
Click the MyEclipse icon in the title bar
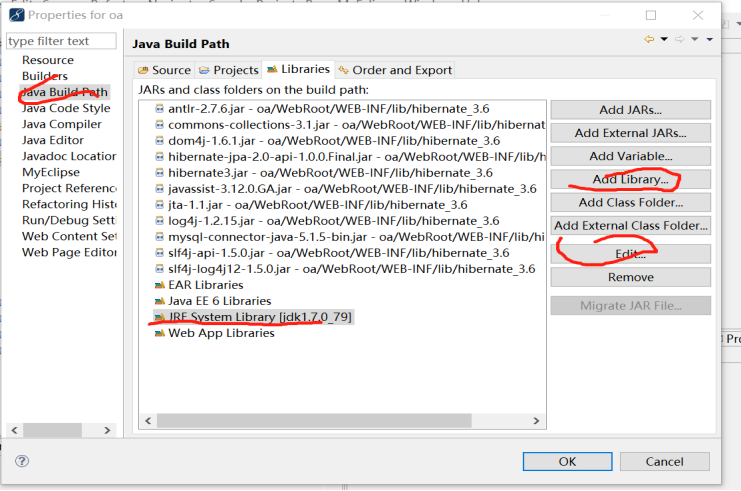click(x=17, y=15)
